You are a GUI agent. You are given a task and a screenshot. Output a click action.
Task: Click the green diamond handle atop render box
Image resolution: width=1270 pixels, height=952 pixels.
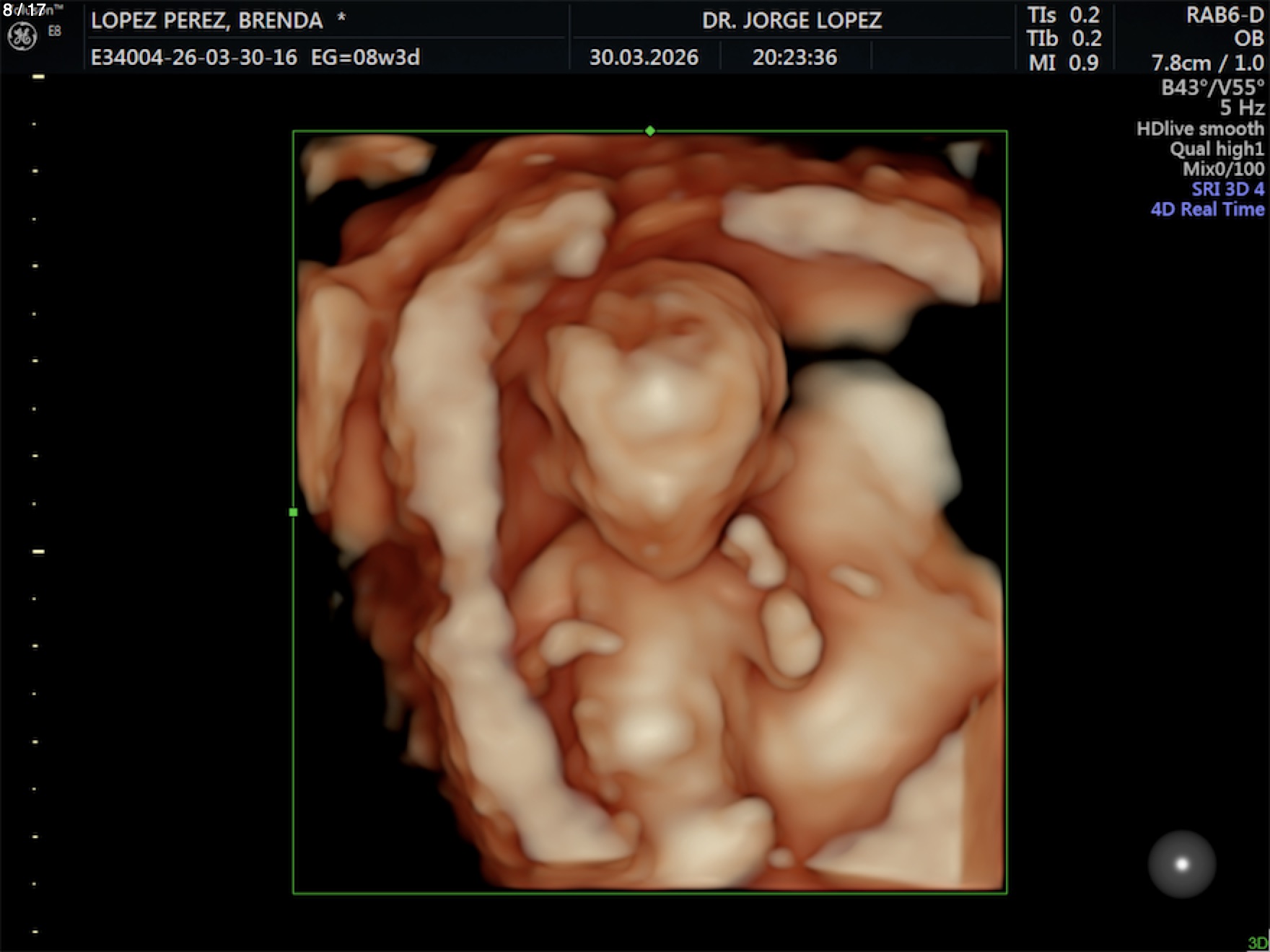(x=650, y=131)
